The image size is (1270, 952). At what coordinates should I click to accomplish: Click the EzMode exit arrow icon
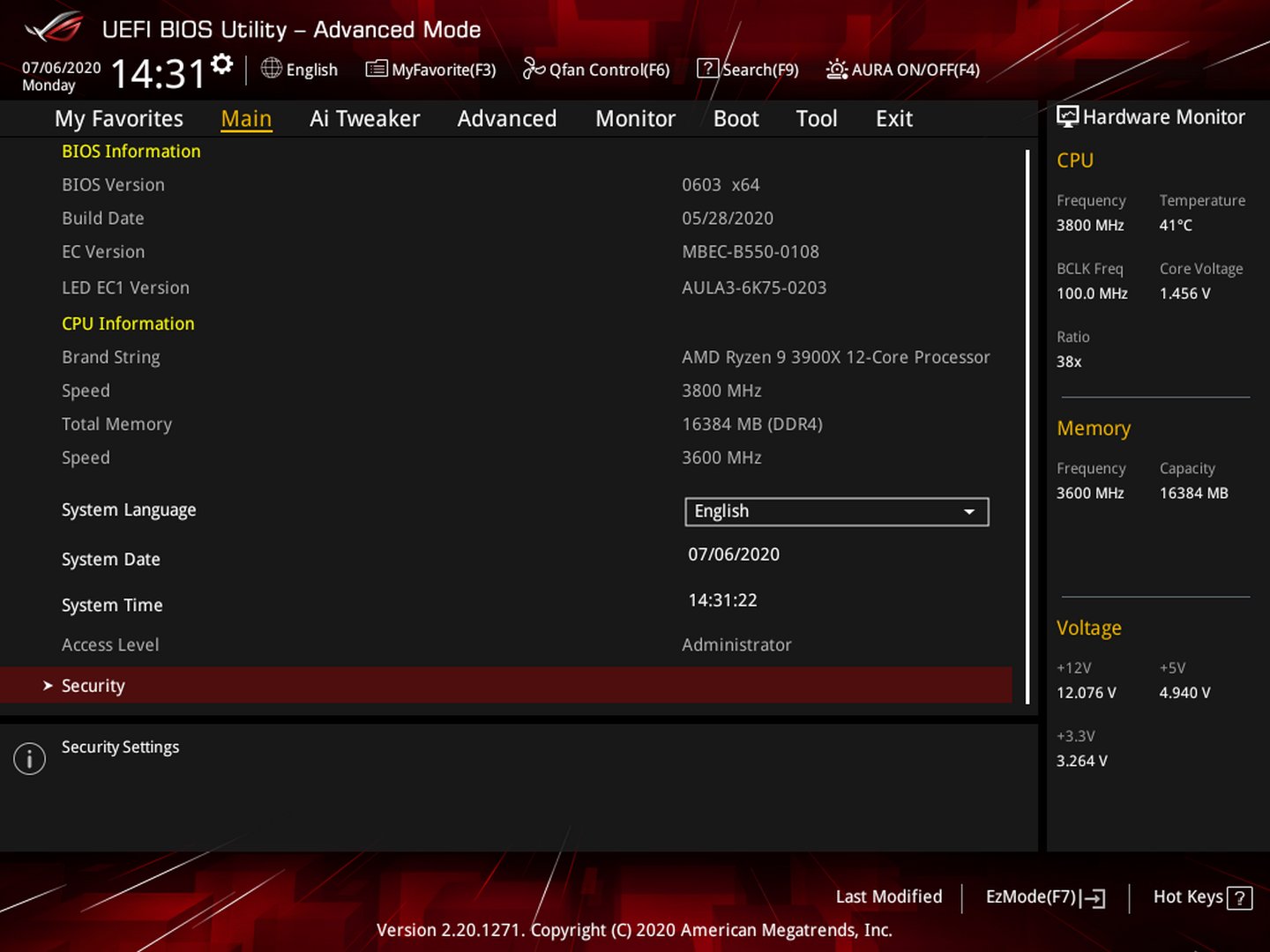pyautogui.click(x=1093, y=898)
